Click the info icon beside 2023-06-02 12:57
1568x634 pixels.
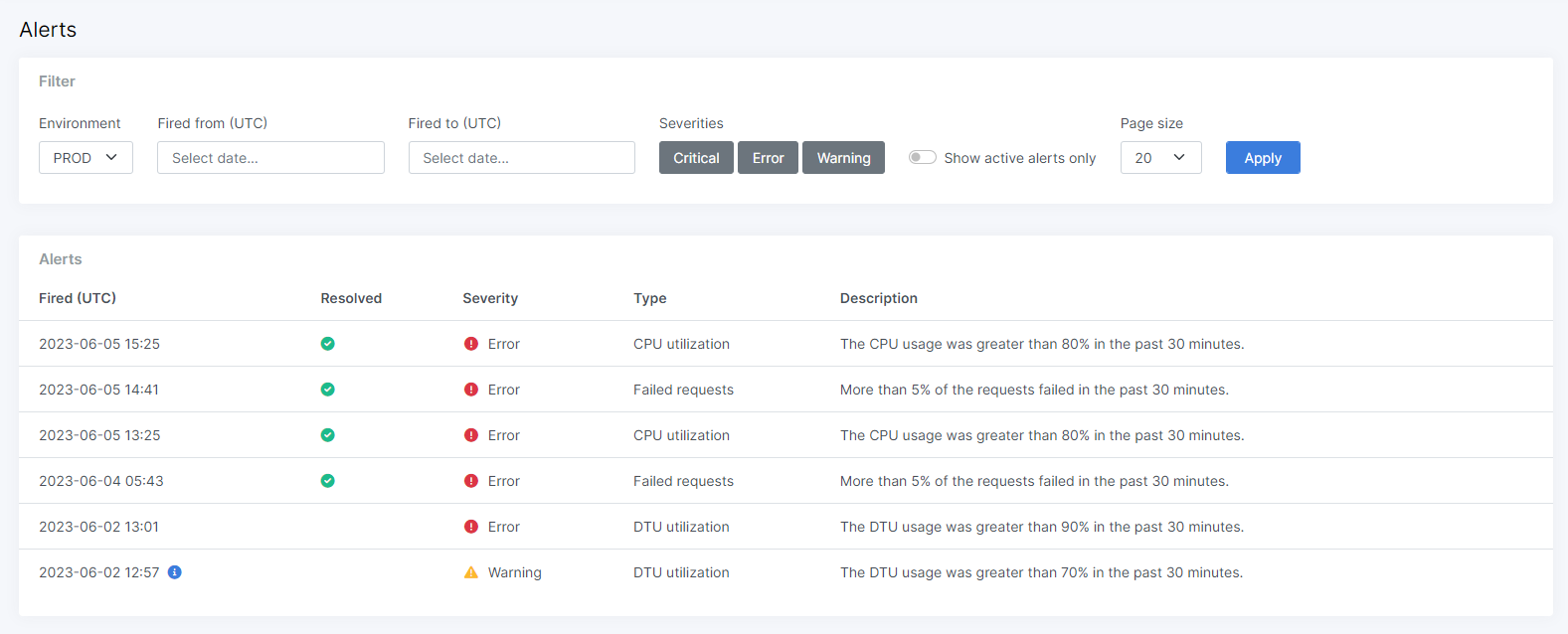click(x=175, y=572)
